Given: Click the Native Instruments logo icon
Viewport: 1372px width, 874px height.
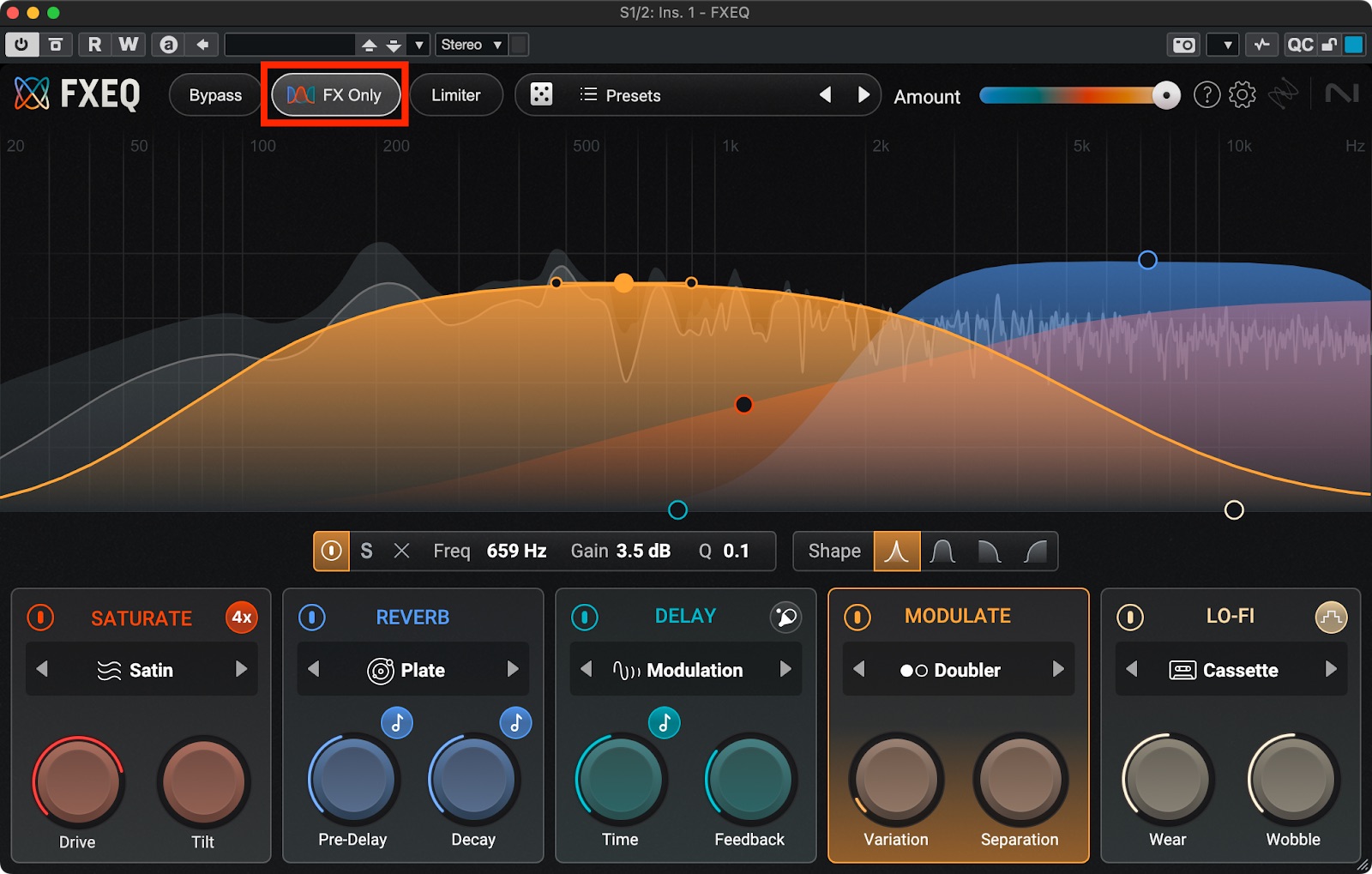Looking at the screenshot, I should (x=1341, y=93).
